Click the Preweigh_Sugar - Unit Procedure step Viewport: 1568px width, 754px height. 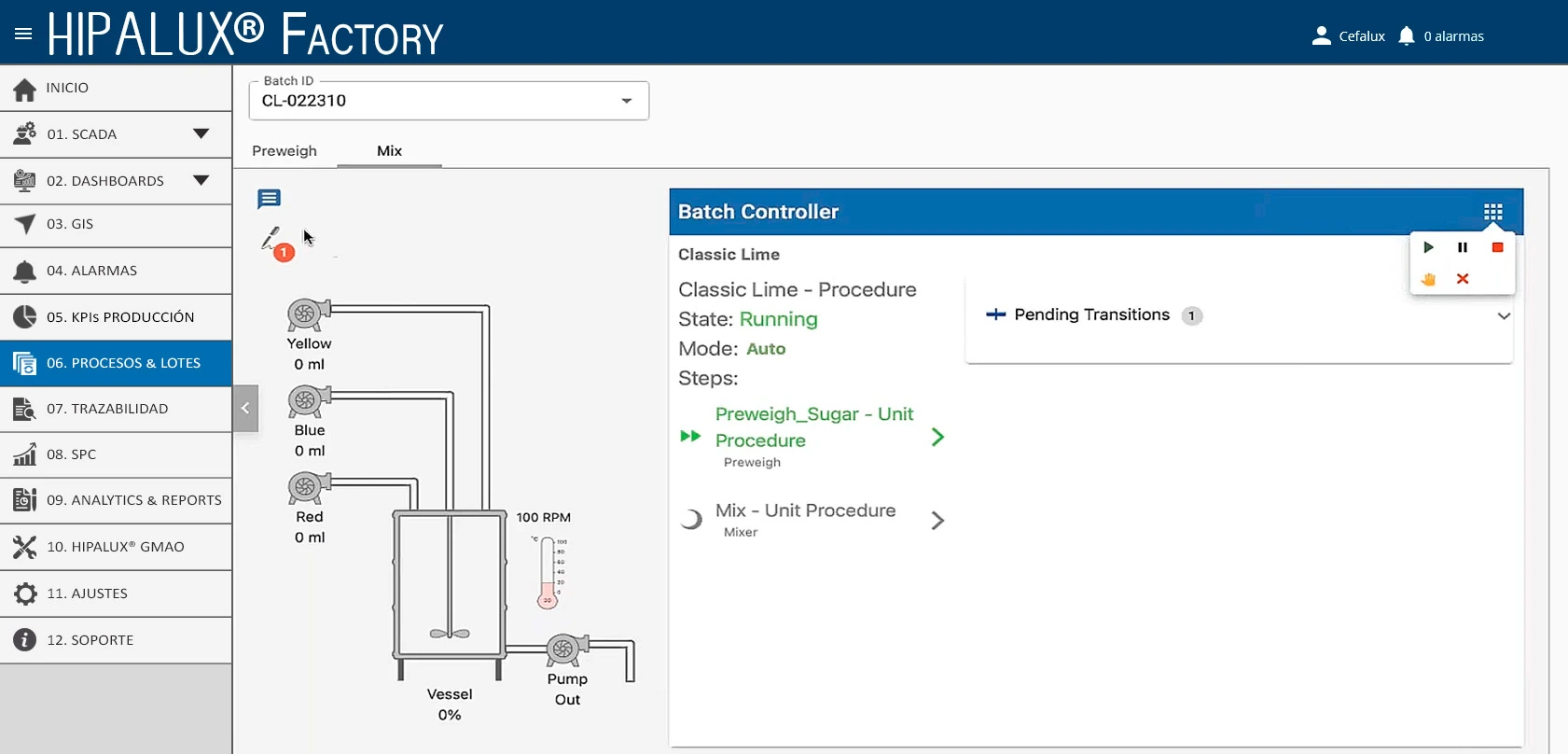(x=814, y=427)
